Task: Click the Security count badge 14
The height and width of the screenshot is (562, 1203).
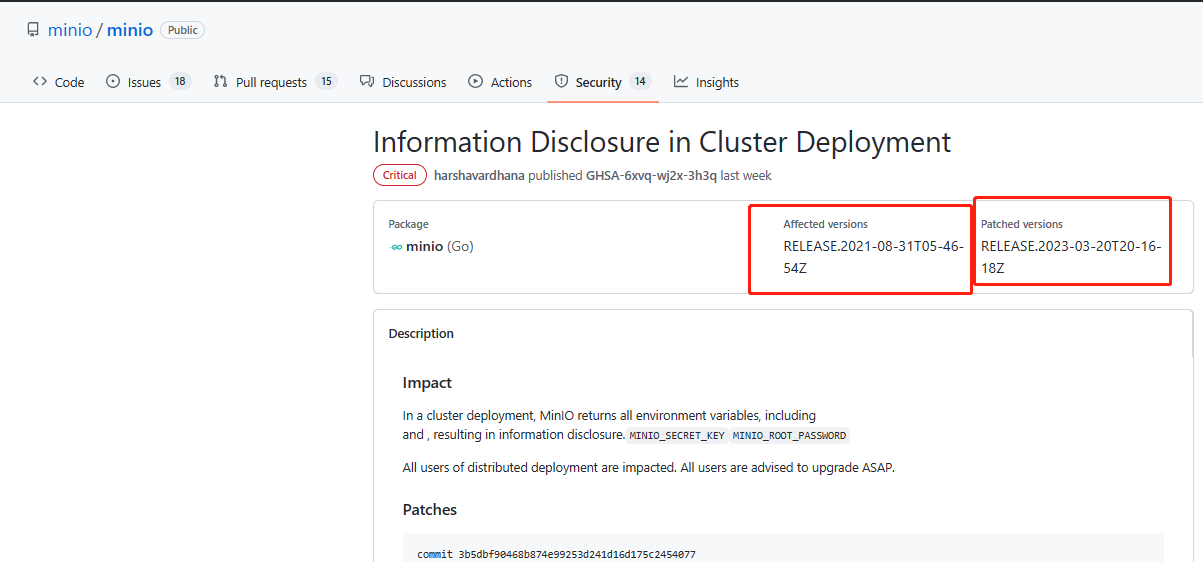Action: [640, 82]
